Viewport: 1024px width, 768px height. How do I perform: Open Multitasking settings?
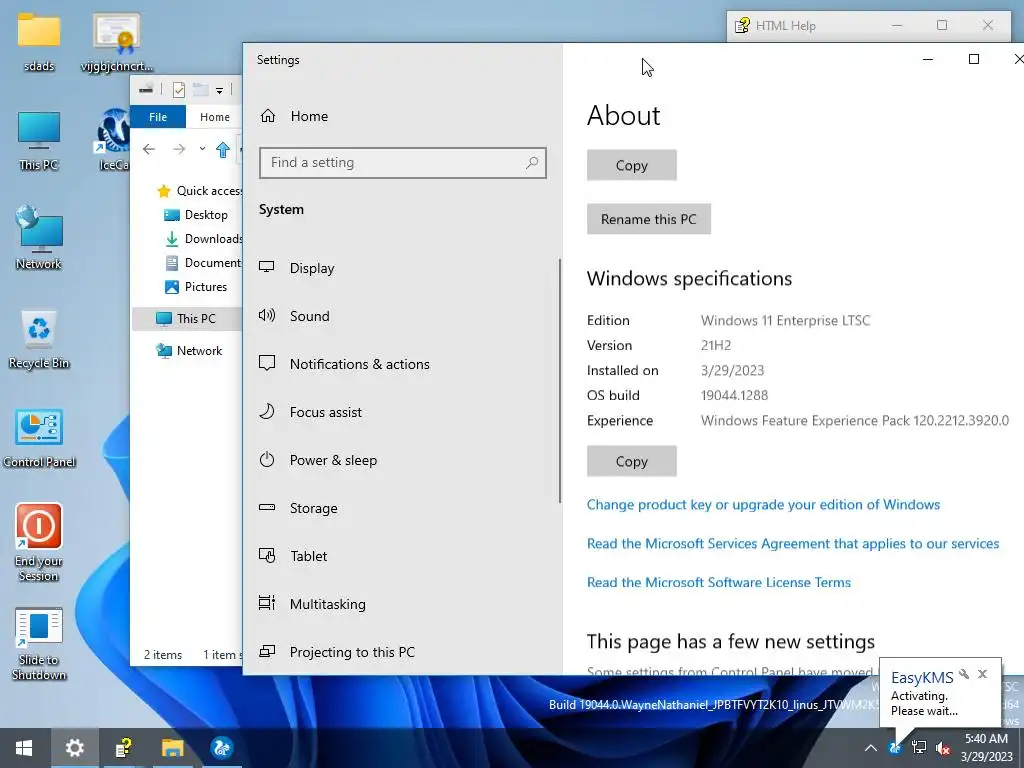pyautogui.click(x=402, y=604)
